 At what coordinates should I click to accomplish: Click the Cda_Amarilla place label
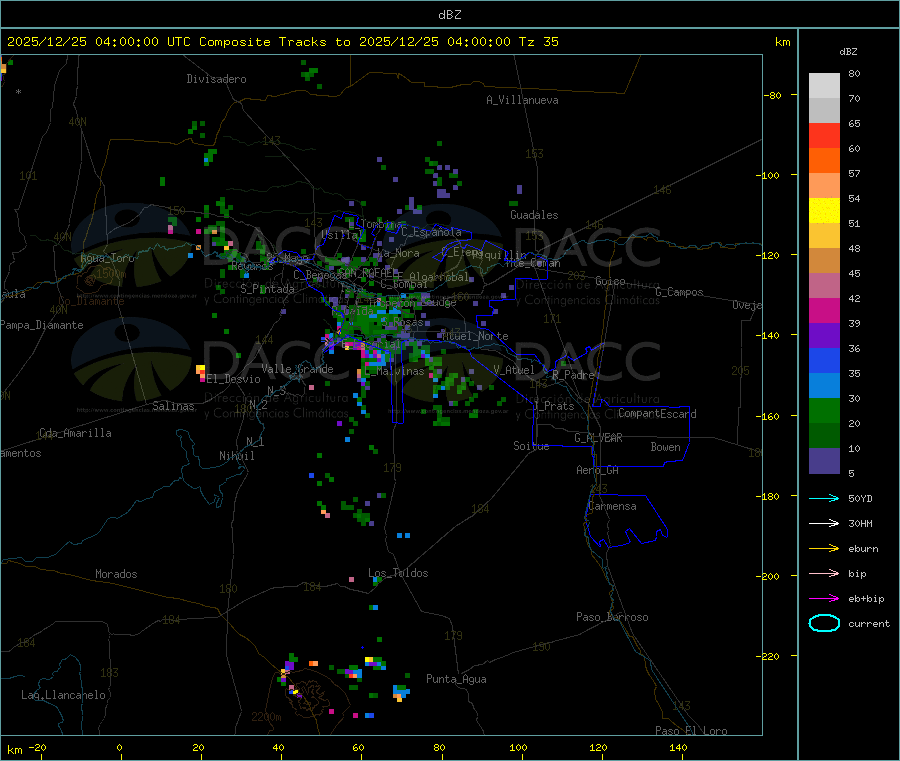pos(75,433)
